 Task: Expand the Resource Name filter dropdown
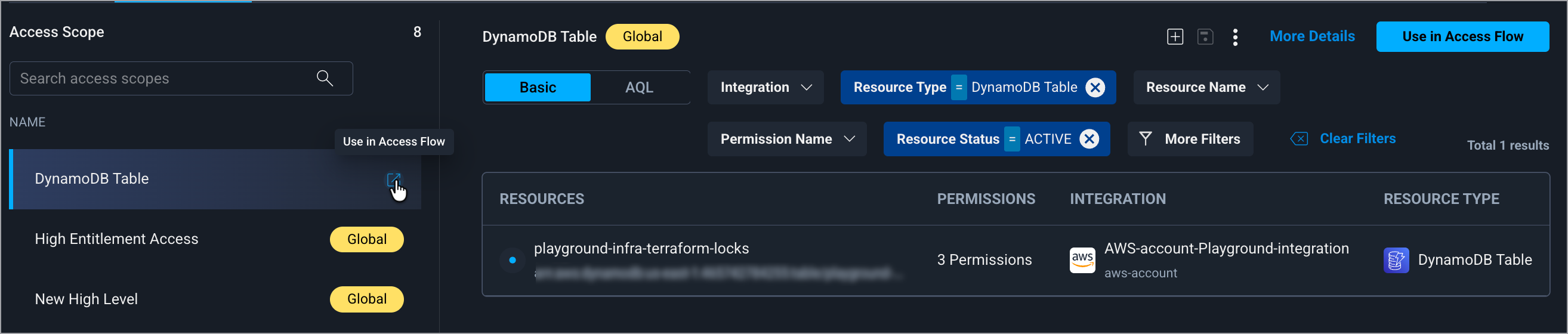1206,88
